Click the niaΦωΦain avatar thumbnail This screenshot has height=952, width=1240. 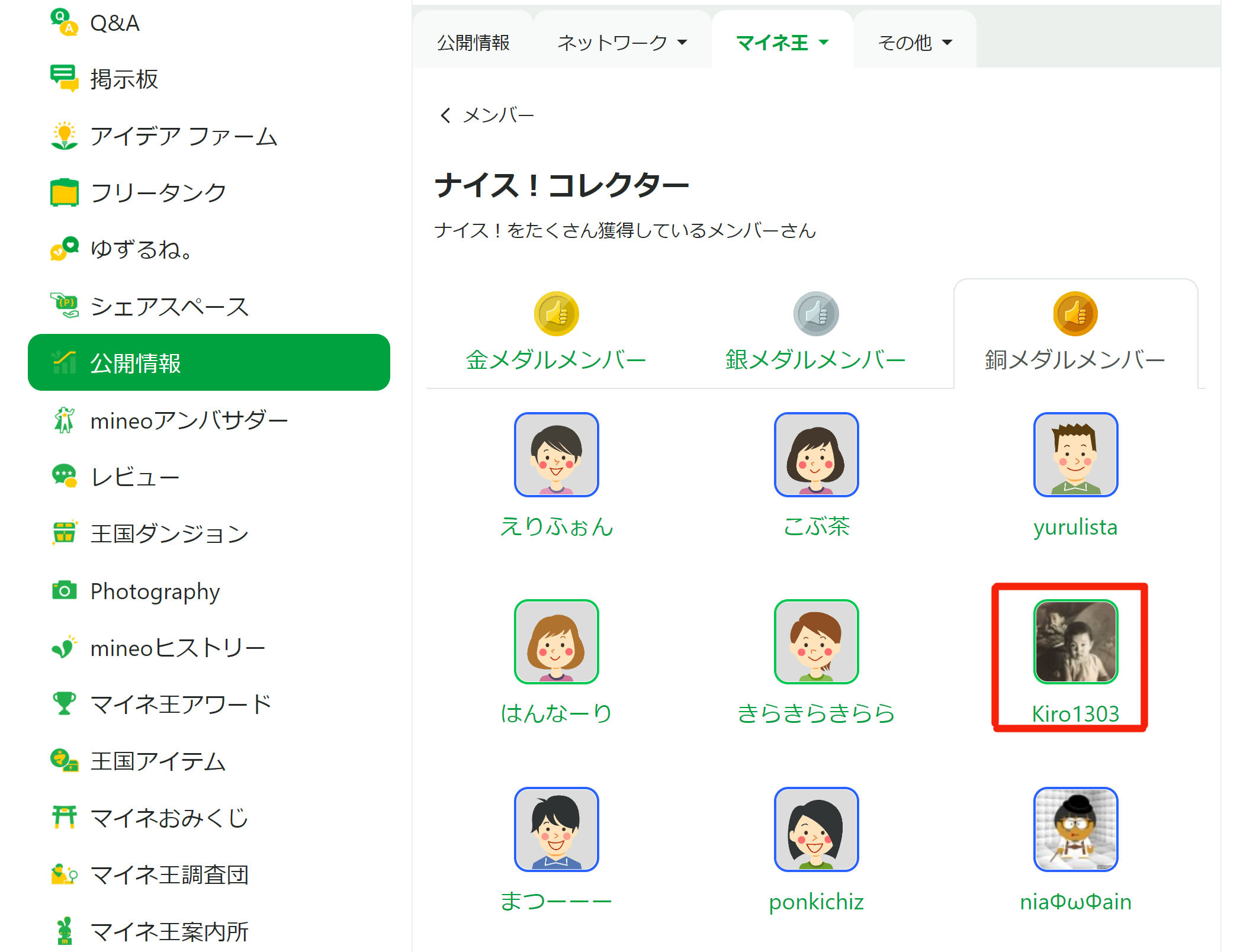pyautogui.click(x=1075, y=829)
